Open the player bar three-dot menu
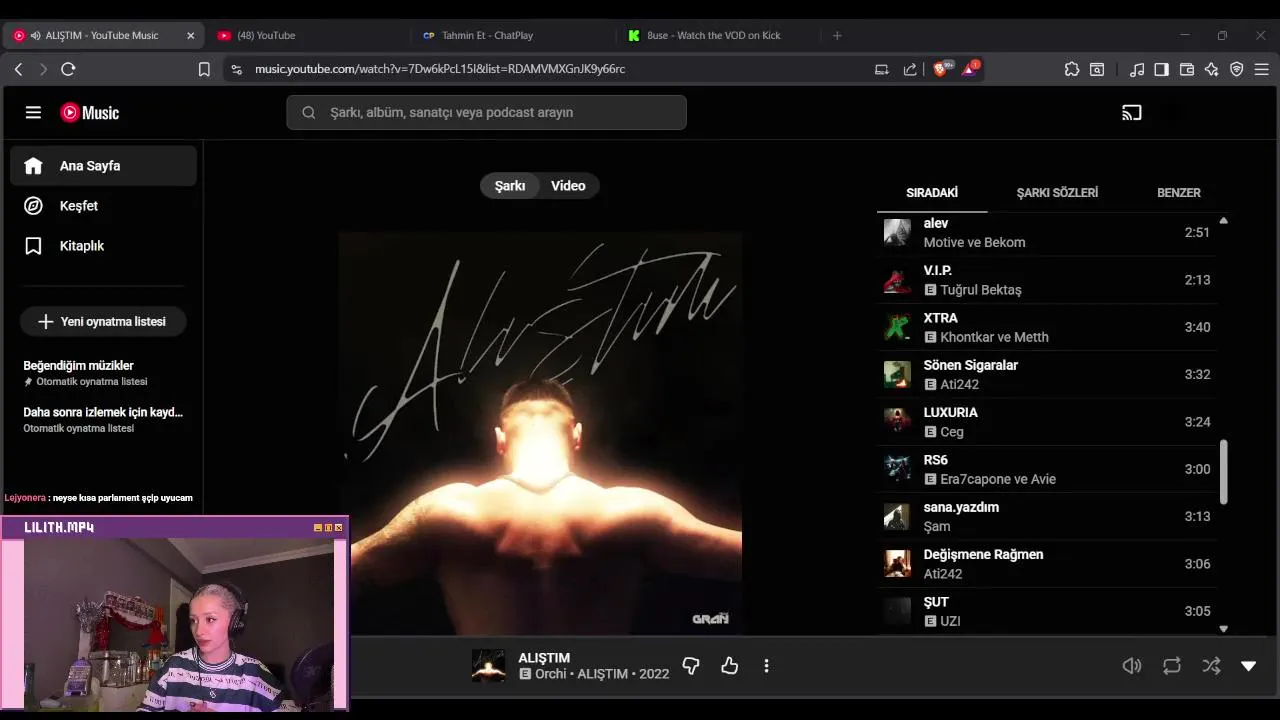 tap(766, 666)
